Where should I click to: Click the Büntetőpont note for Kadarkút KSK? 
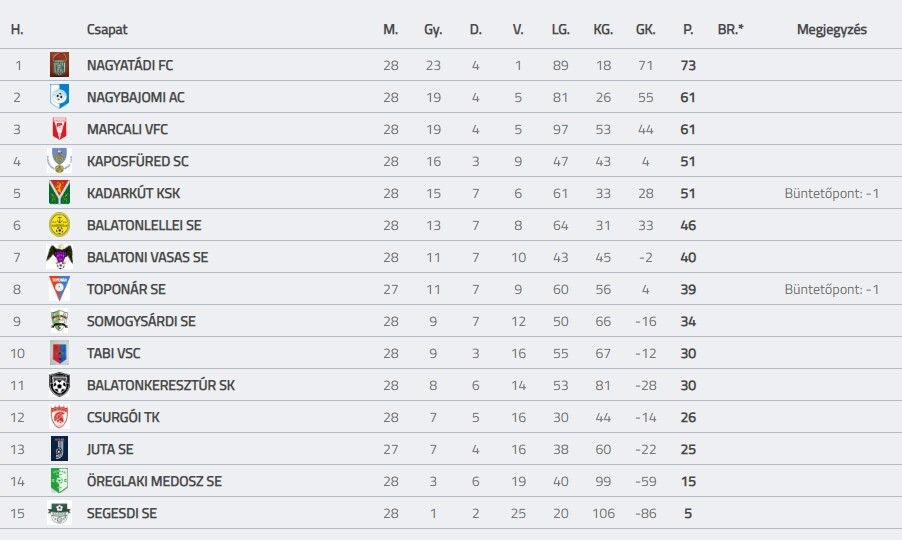tap(832, 193)
